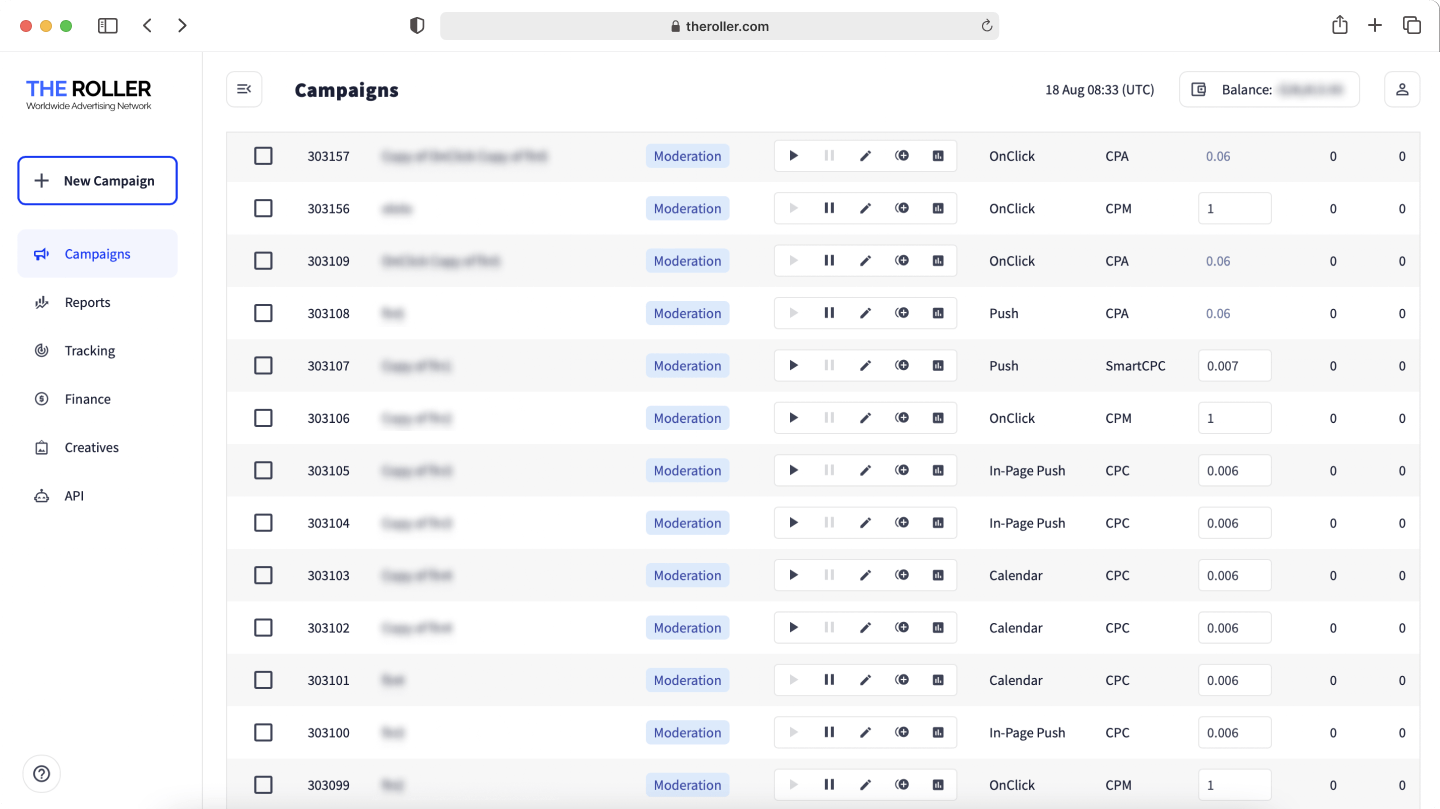This screenshot has height=809, width=1440.
Task: Play campaign 303157 using the play icon
Action: click(794, 155)
